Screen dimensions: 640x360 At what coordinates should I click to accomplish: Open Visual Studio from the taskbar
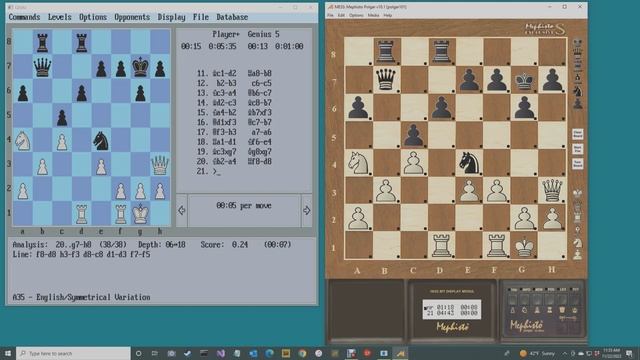pyautogui.click(x=221, y=353)
